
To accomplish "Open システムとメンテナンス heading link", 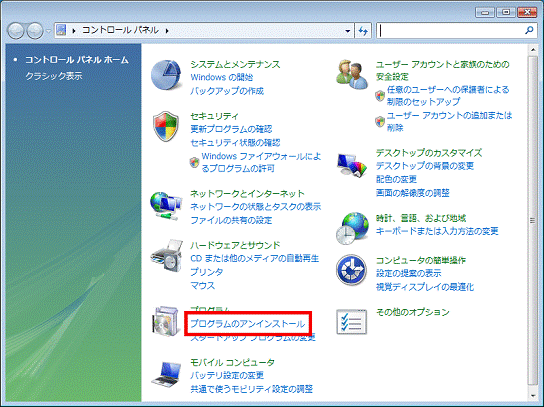I will coord(235,64).
